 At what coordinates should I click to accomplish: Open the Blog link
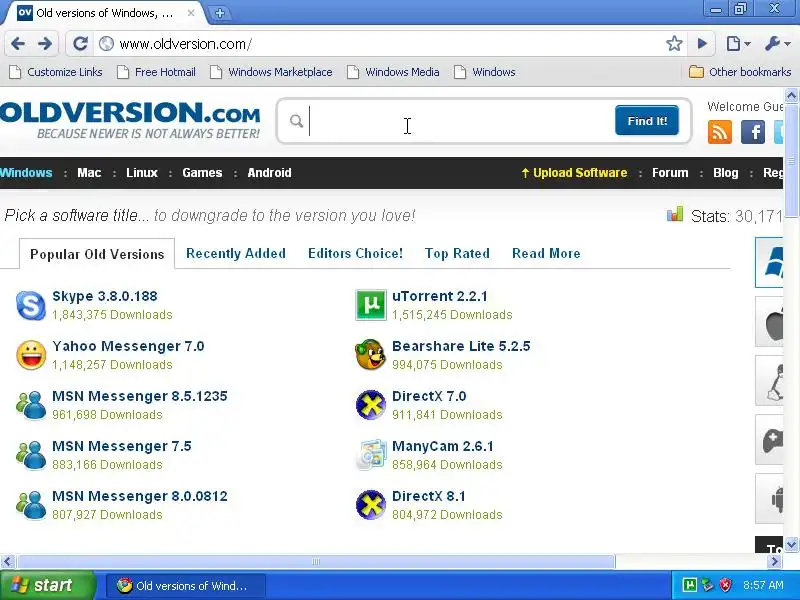point(726,173)
